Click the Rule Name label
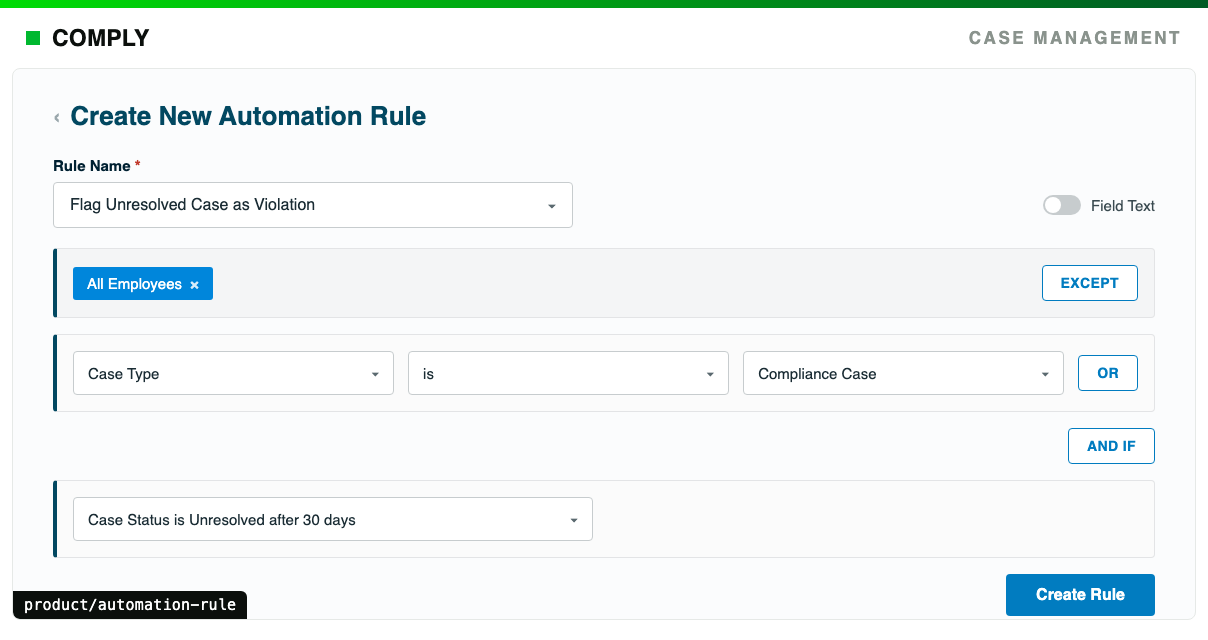 point(92,166)
